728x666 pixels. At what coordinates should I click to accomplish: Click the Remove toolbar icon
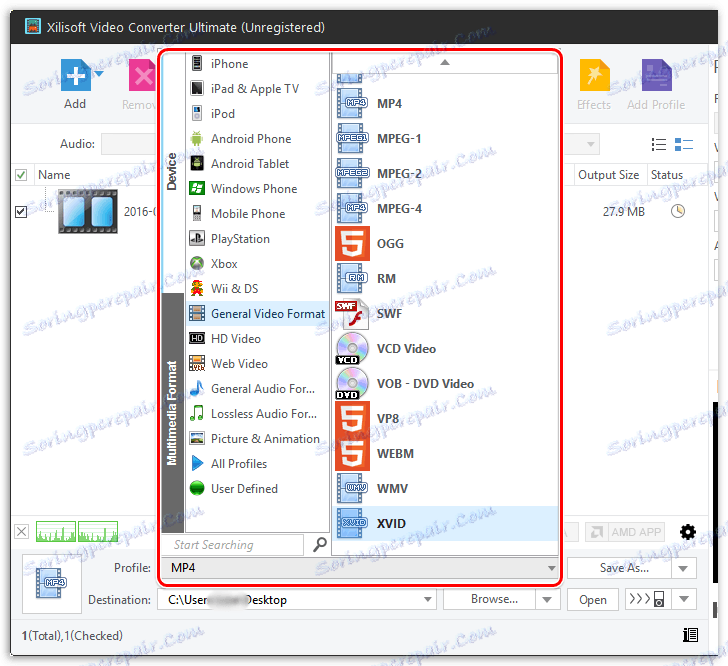pos(142,75)
